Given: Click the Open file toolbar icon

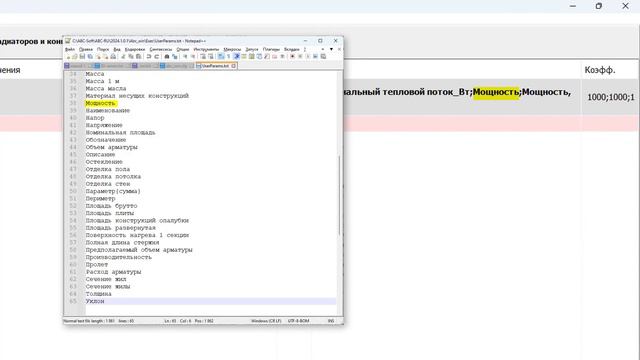Looking at the screenshot, I should [74, 56].
